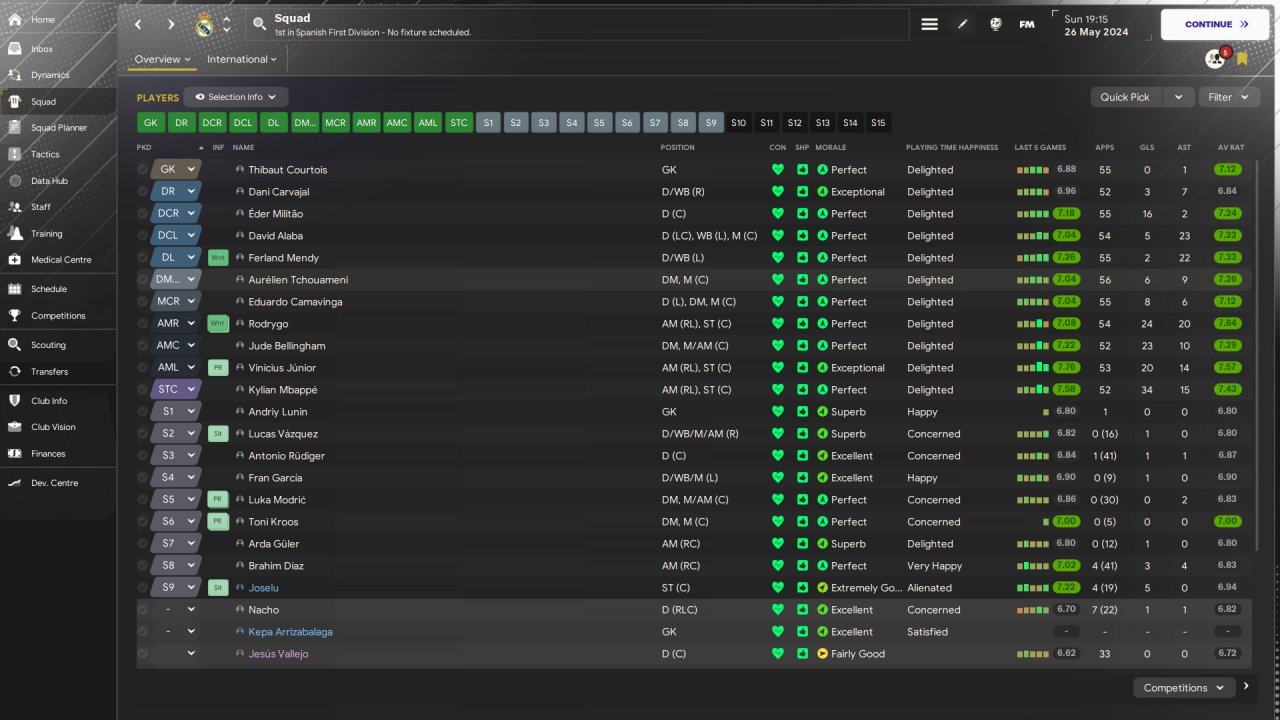Toggle the selection circle for Jude Bellingham

(143, 346)
